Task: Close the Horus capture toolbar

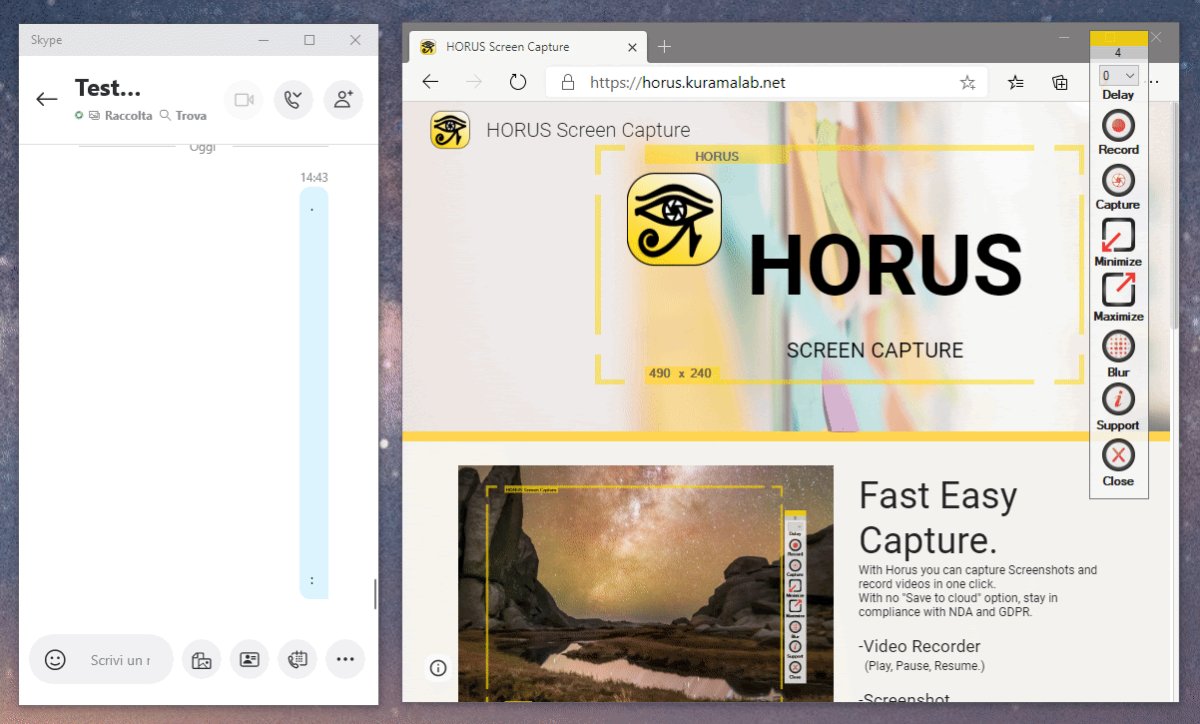Action: click(1118, 455)
